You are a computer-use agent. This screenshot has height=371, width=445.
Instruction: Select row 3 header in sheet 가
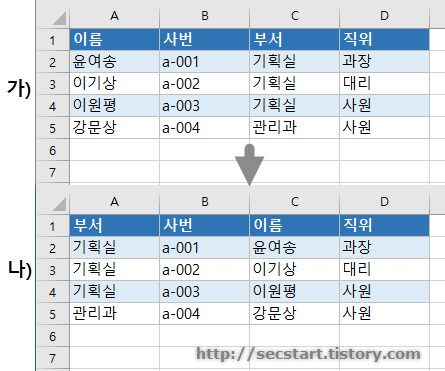(x=52, y=84)
